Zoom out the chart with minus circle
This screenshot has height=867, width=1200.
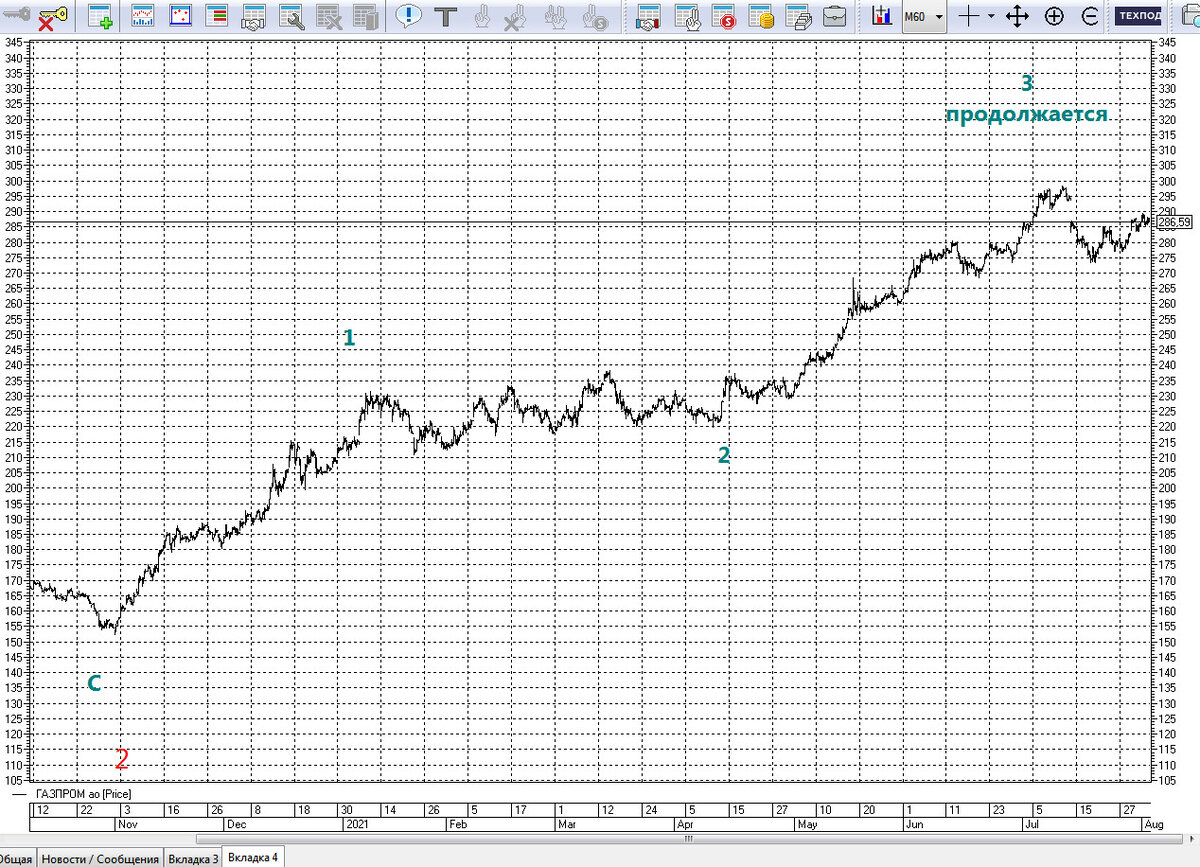tap(1090, 16)
